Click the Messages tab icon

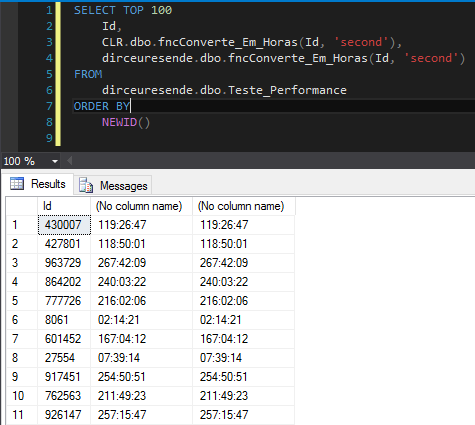86,185
